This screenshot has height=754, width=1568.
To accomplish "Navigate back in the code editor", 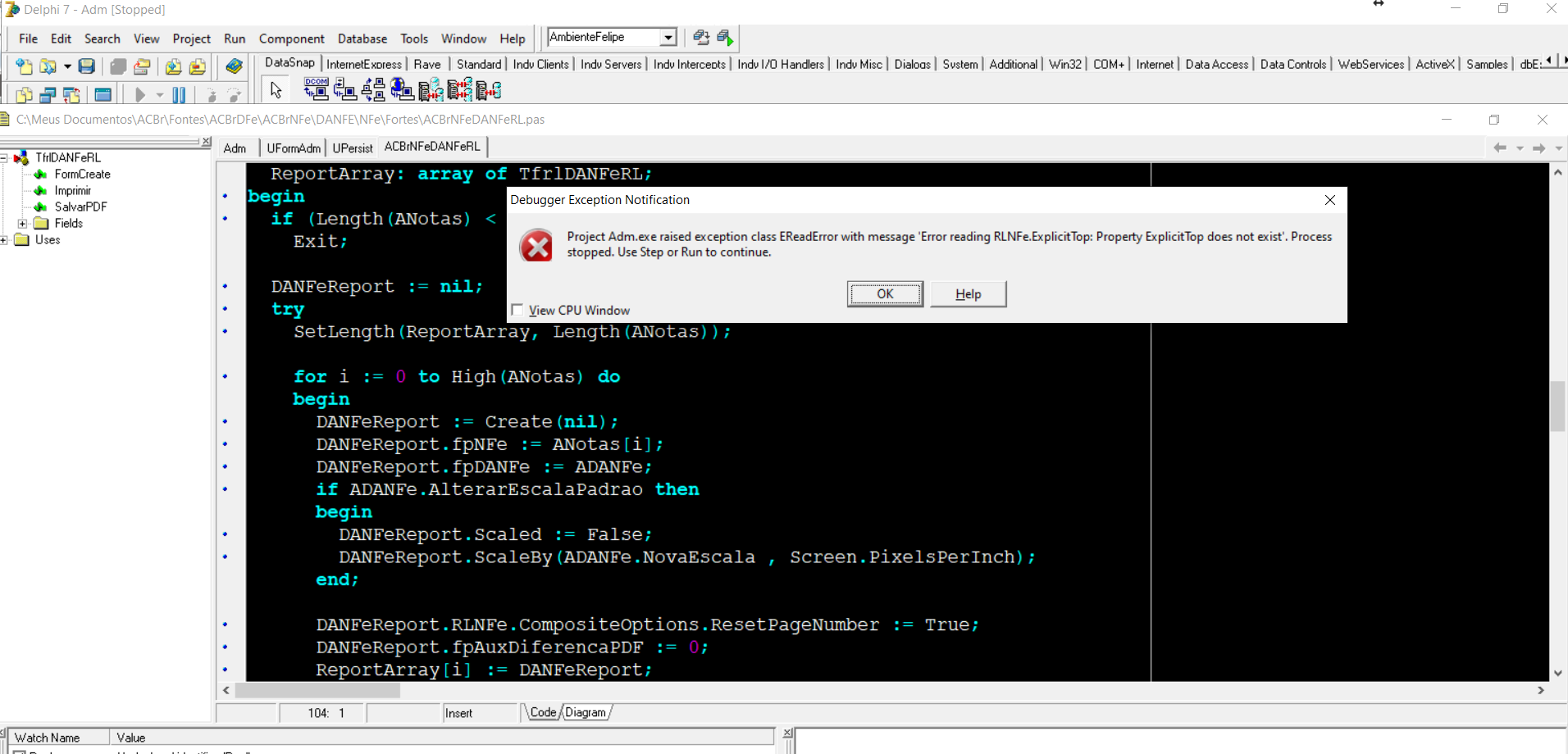I will click(1500, 148).
